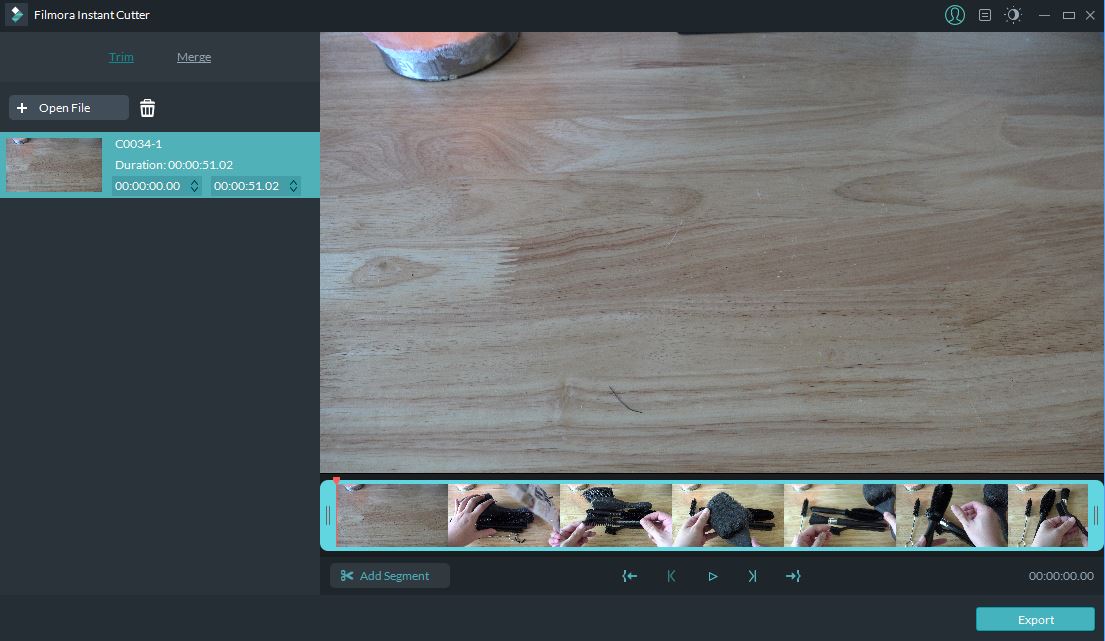
Task: Select the C0034-1 clip thumbnail
Action: pos(54,165)
